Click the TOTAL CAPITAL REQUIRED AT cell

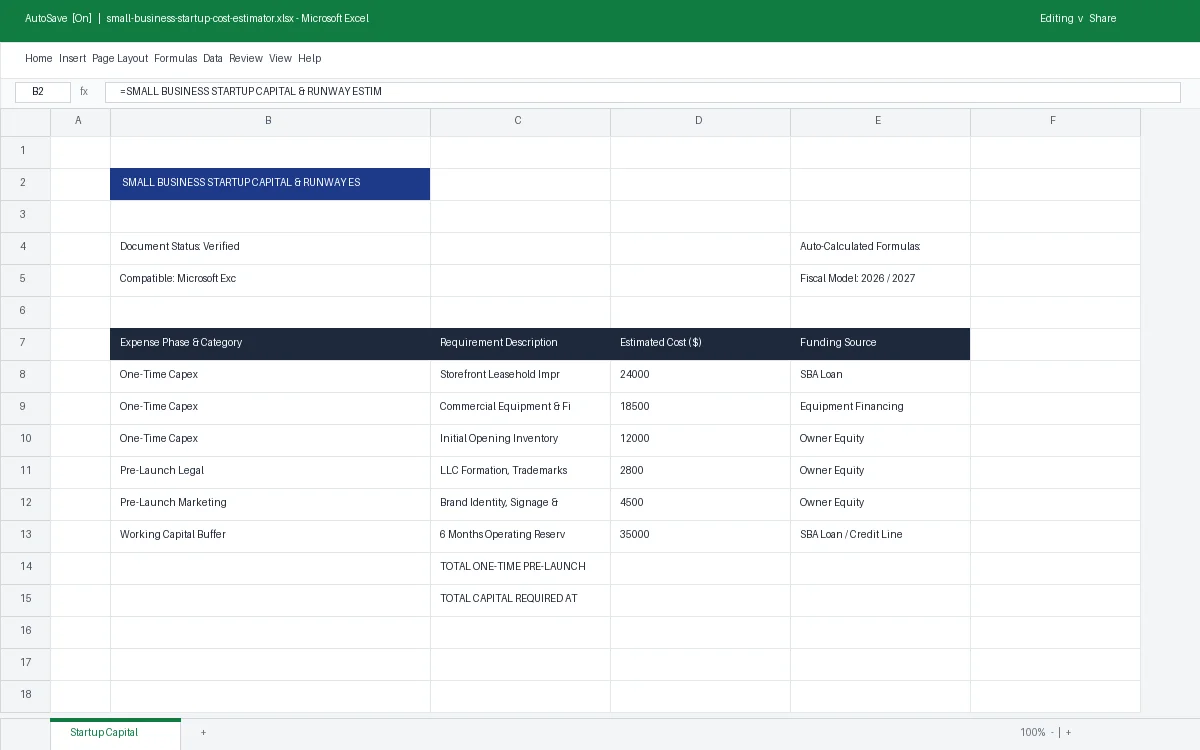520,600
